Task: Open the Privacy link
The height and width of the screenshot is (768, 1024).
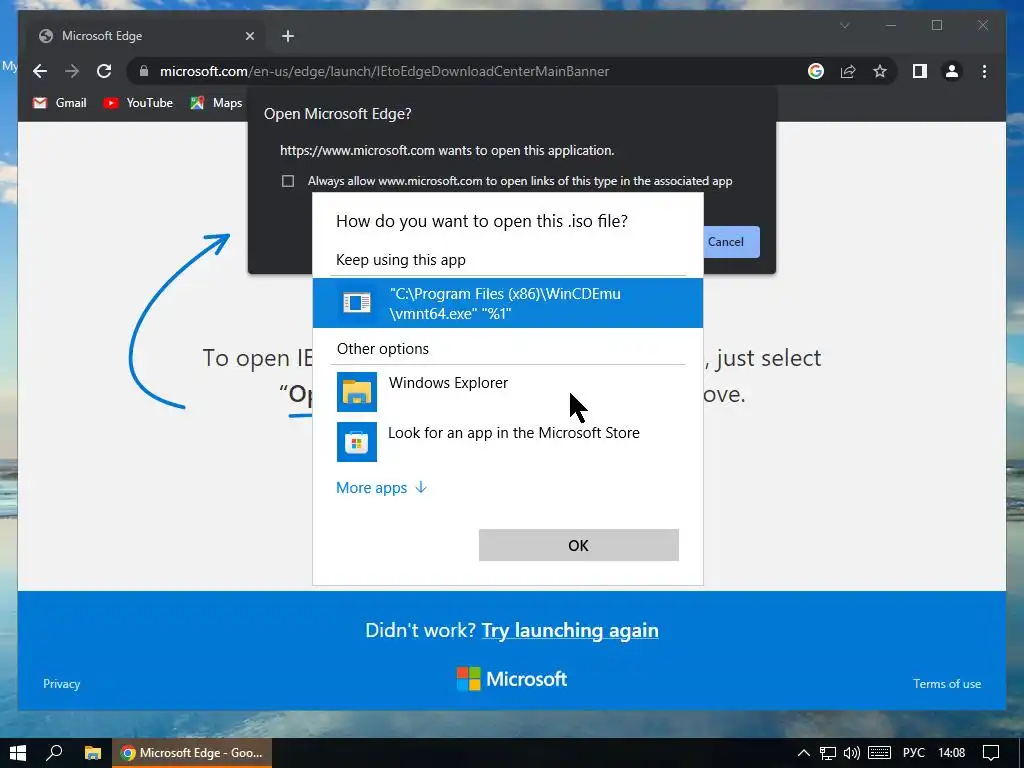Action: coord(61,684)
